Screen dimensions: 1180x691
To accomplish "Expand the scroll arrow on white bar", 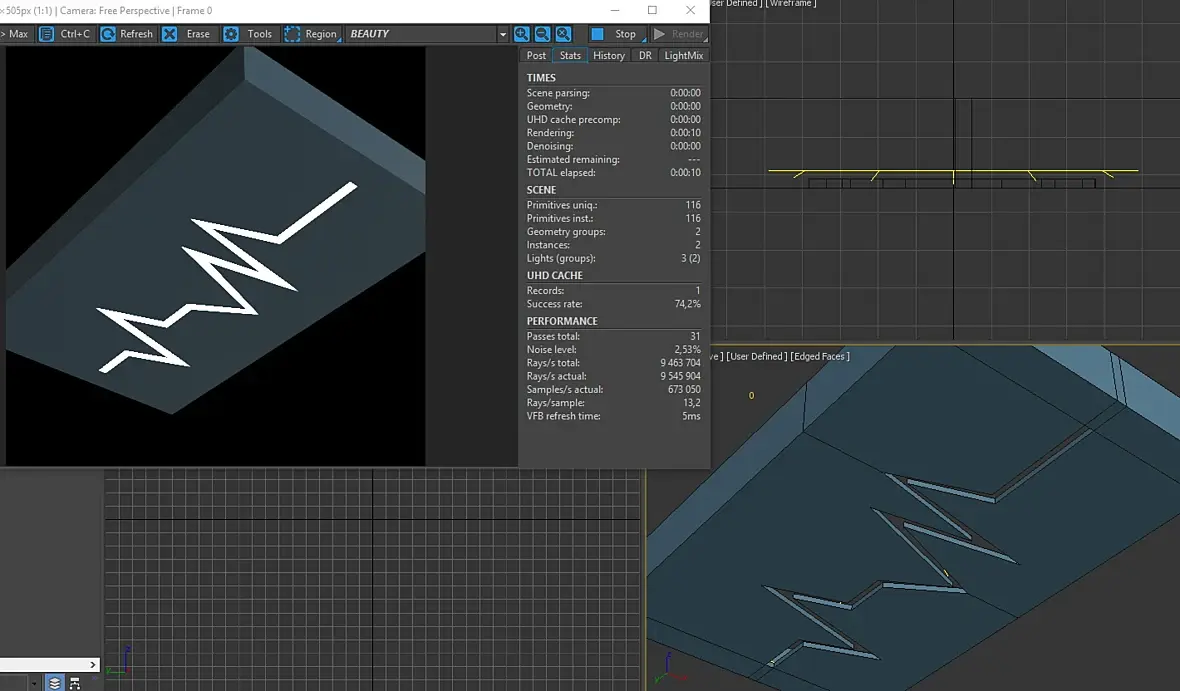I will [94, 664].
